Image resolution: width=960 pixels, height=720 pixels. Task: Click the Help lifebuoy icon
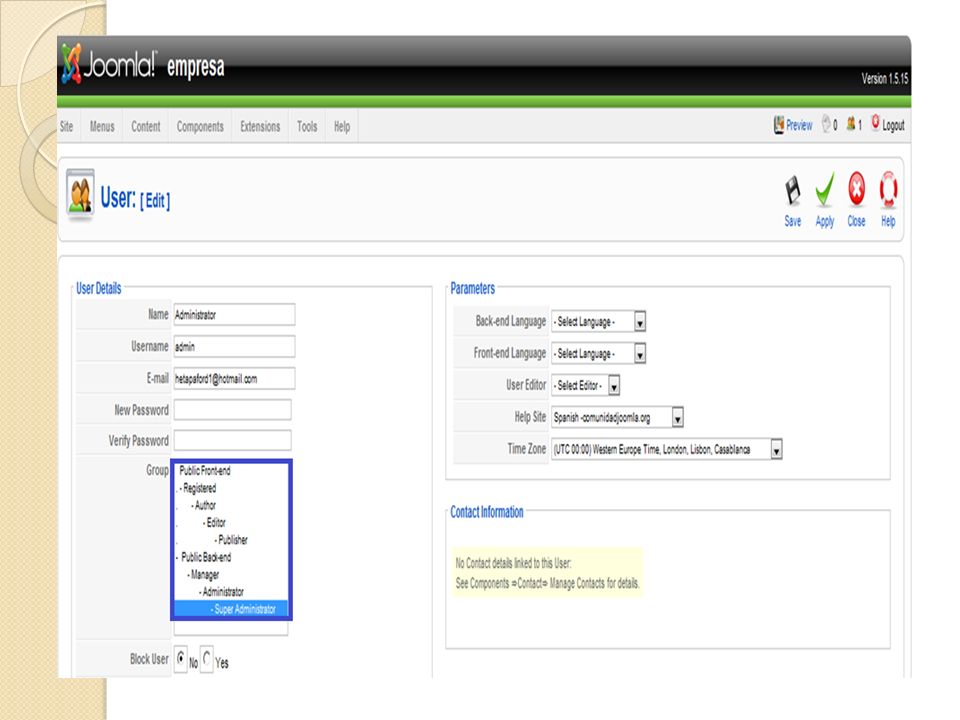888,189
